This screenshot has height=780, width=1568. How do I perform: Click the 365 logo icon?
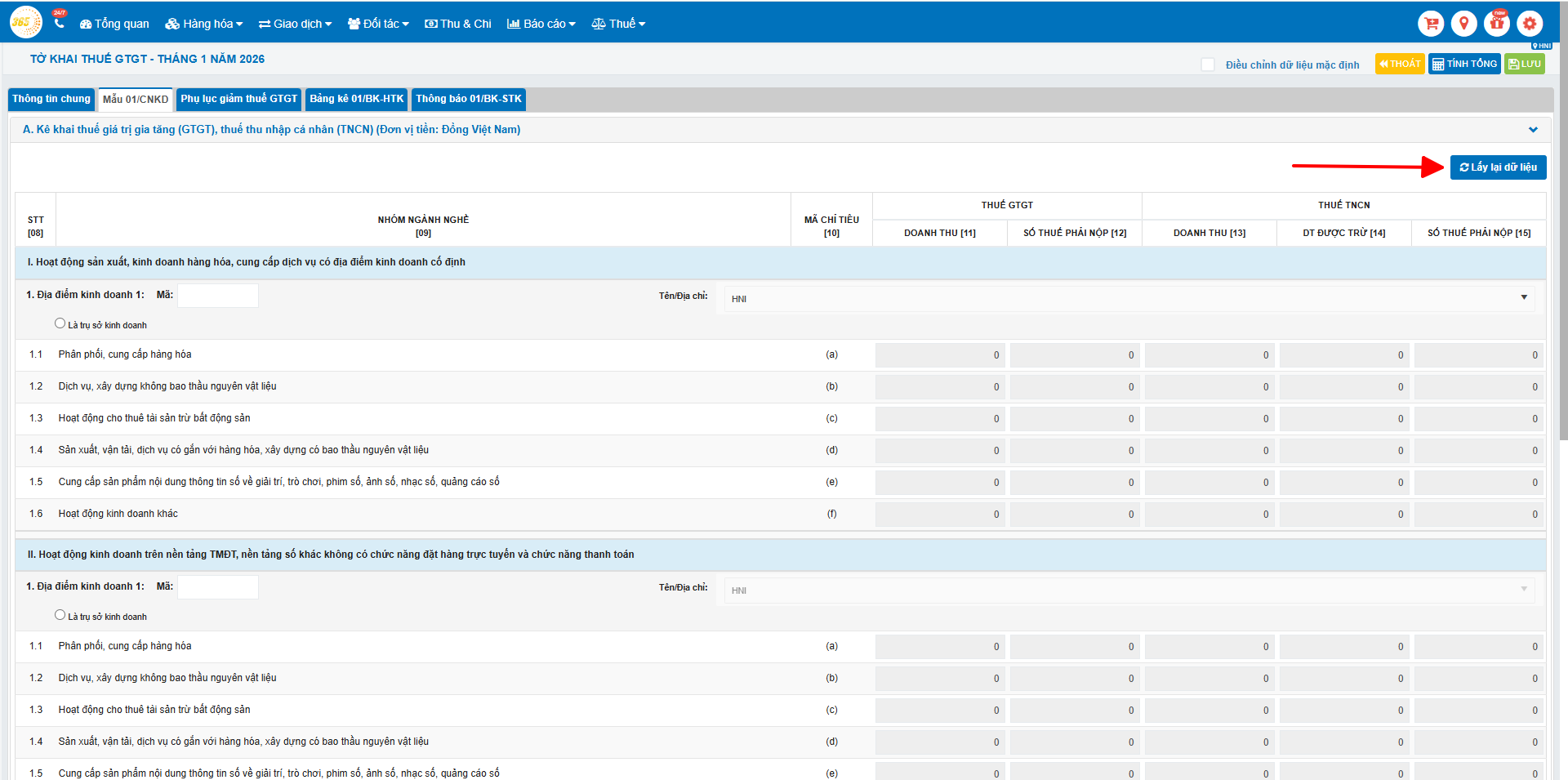click(25, 23)
